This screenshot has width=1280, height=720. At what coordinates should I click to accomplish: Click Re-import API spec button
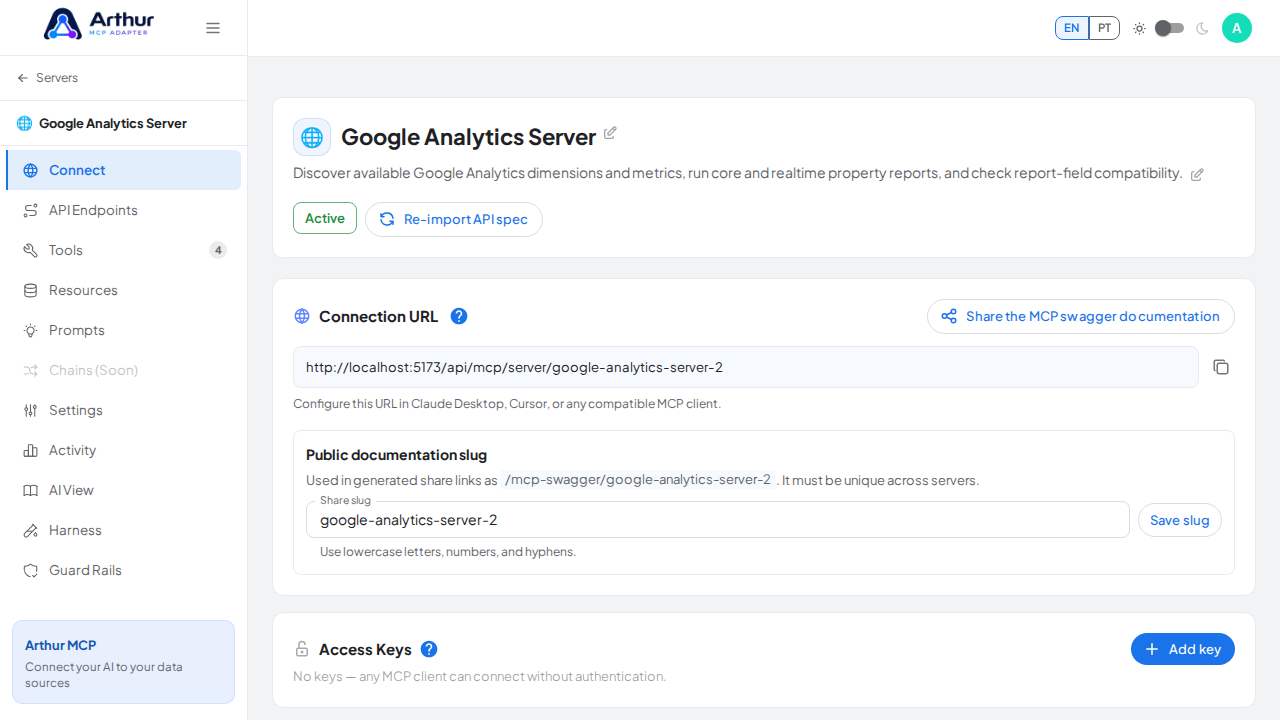[454, 219]
